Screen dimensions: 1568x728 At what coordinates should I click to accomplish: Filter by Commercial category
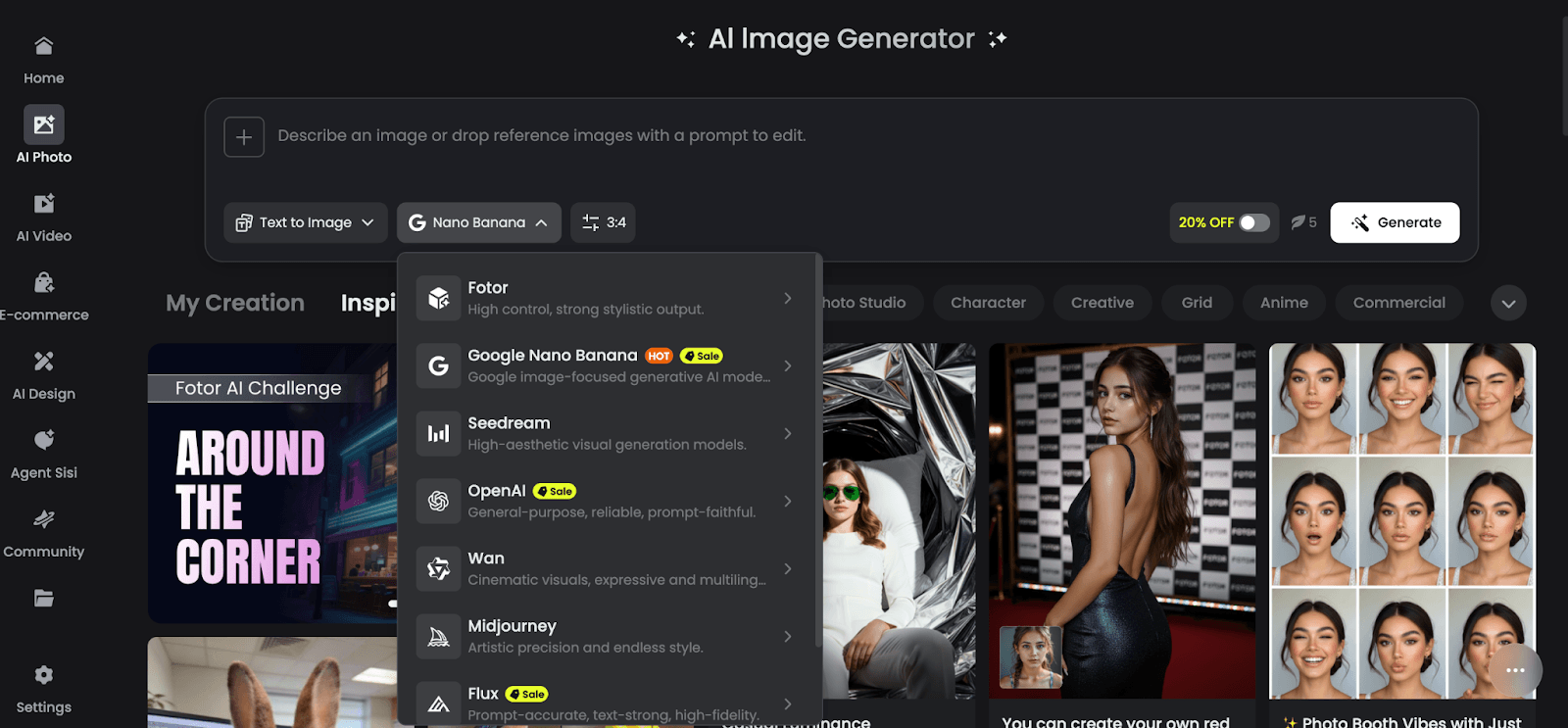click(1399, 303)
